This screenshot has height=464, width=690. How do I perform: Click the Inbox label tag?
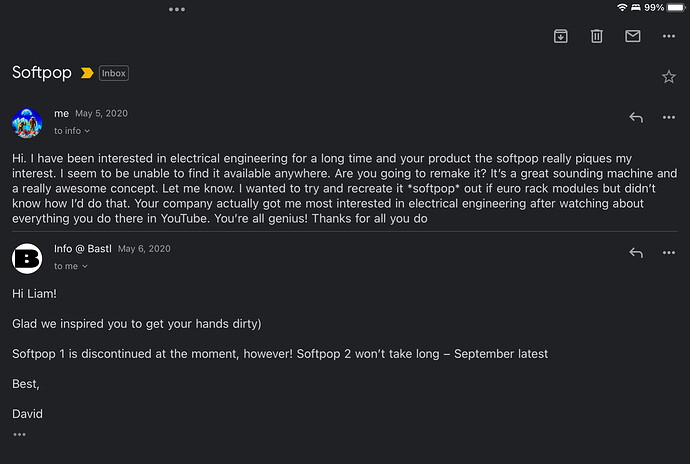[x=114, y=73]
